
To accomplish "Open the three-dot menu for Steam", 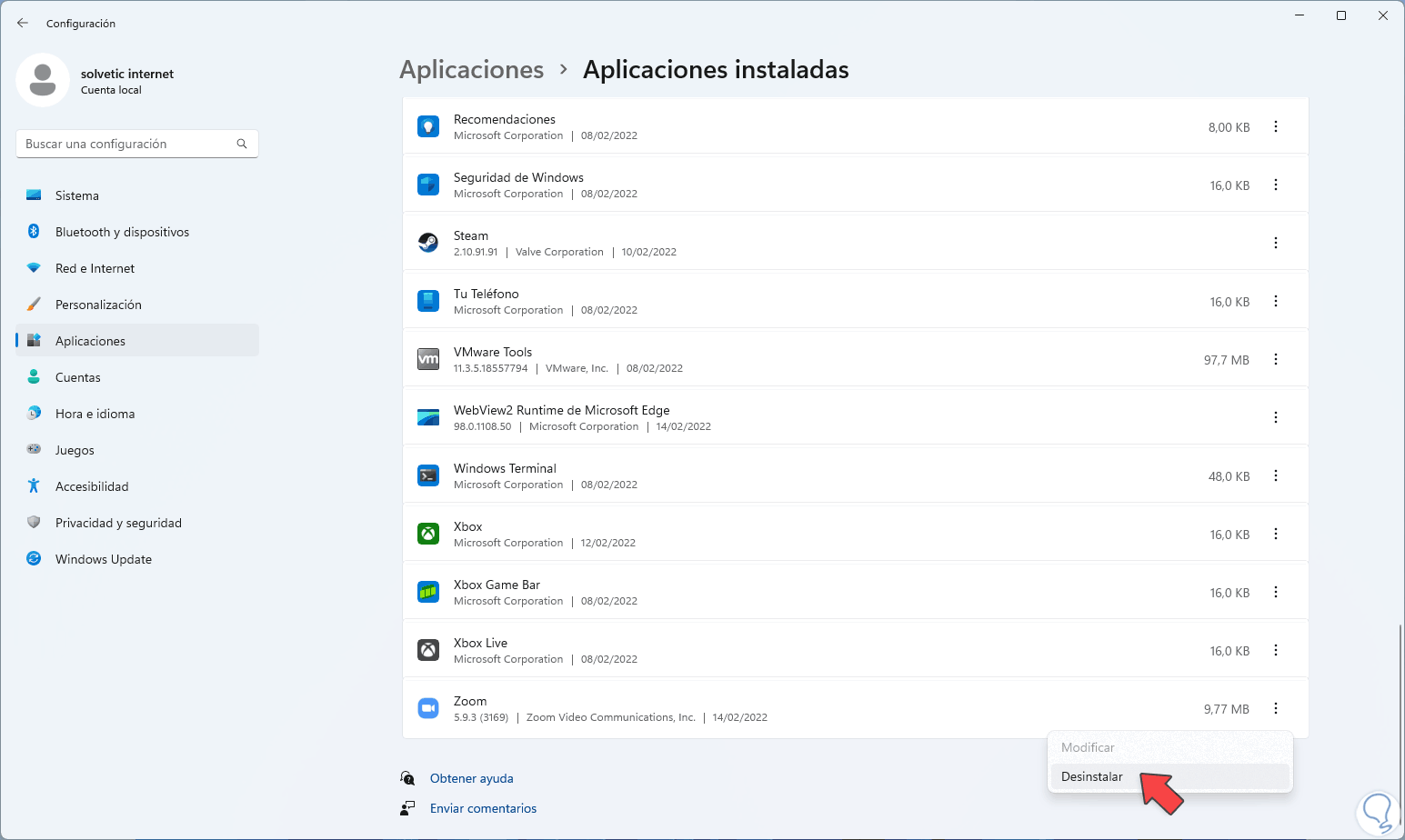I will [1276, 243].
